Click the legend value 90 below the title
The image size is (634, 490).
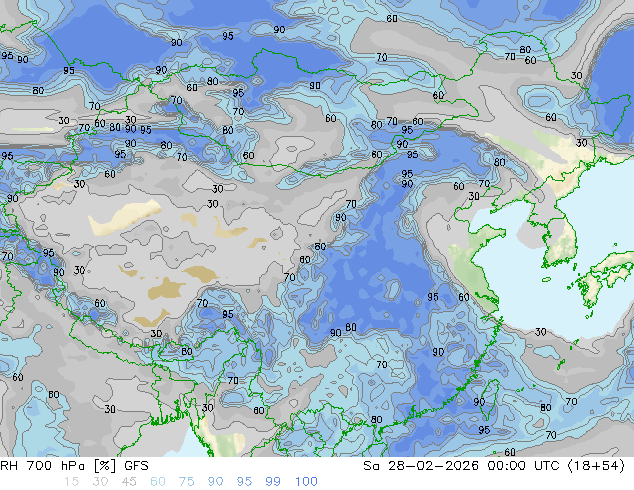click(x=215, y=482)
